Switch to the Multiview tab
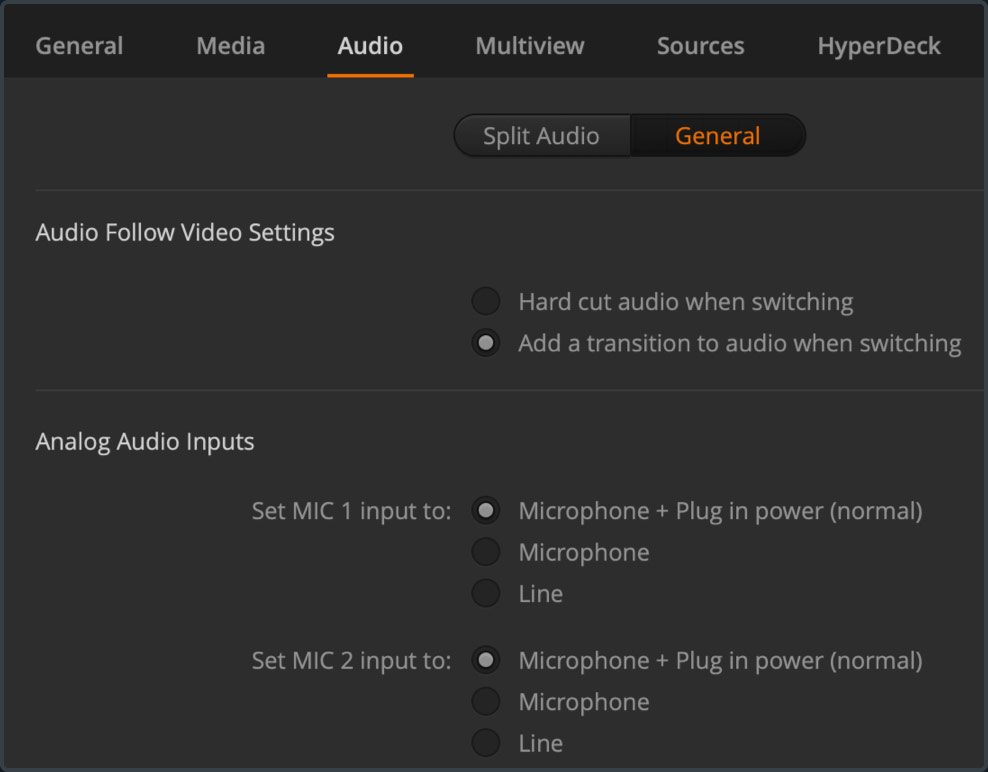This screenshot has height=772, width=988. coord(529,45)
